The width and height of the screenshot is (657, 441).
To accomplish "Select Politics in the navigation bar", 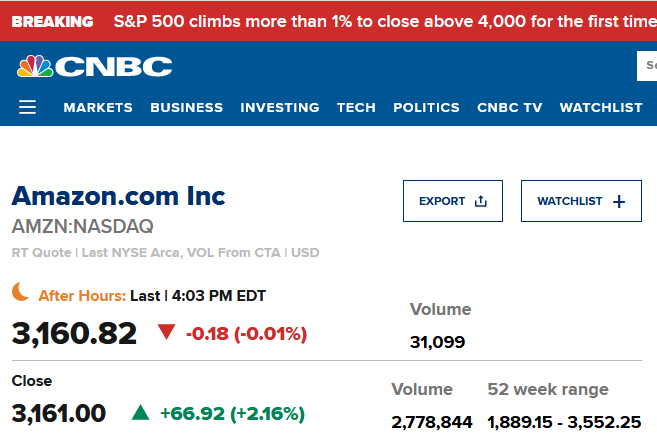I will pyautogui.click(x=426, y=108).
